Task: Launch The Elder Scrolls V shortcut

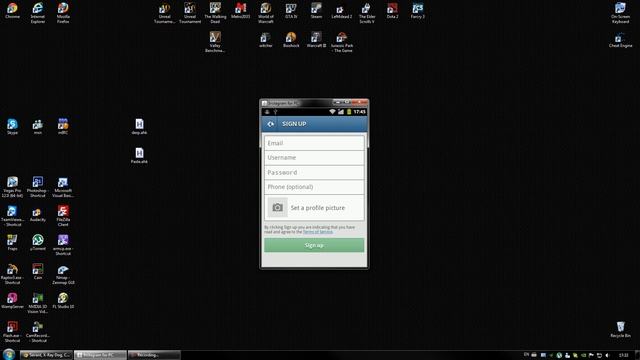Action: [367, 12]
